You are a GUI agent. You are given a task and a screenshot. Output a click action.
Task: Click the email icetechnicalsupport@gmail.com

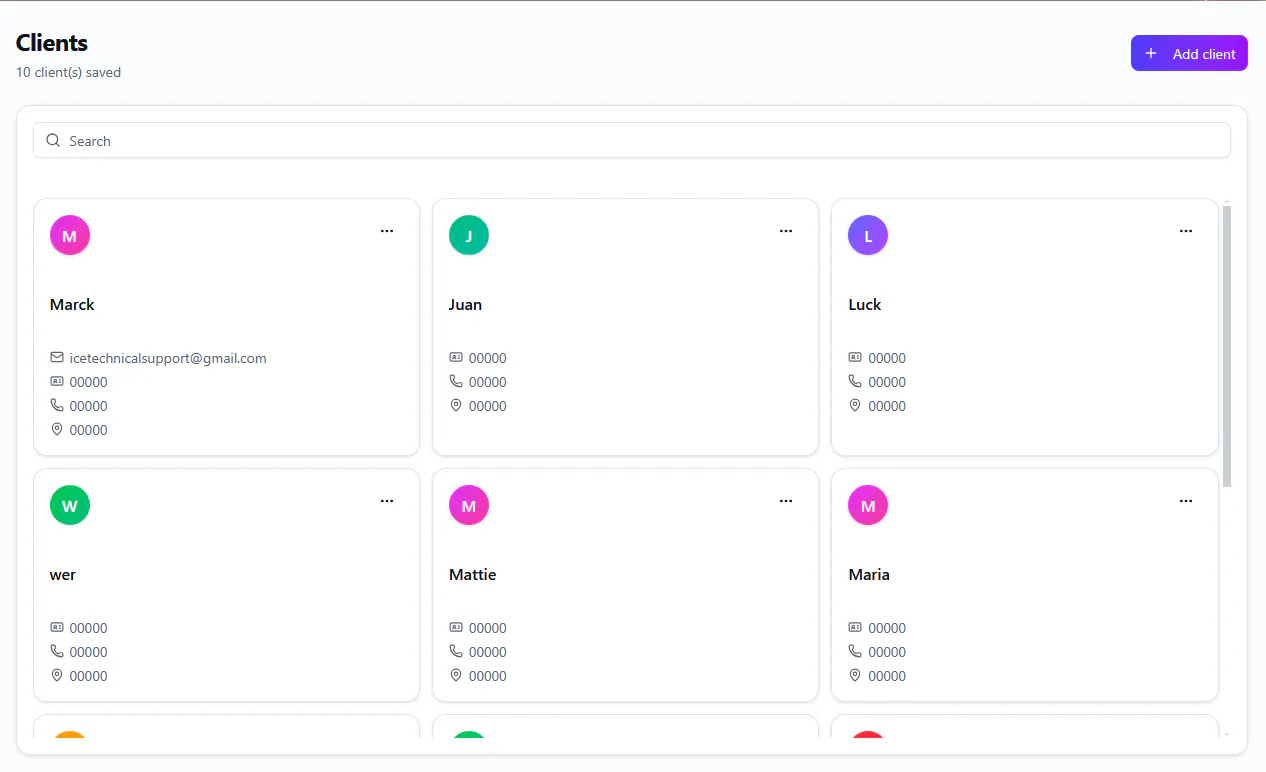168,358
